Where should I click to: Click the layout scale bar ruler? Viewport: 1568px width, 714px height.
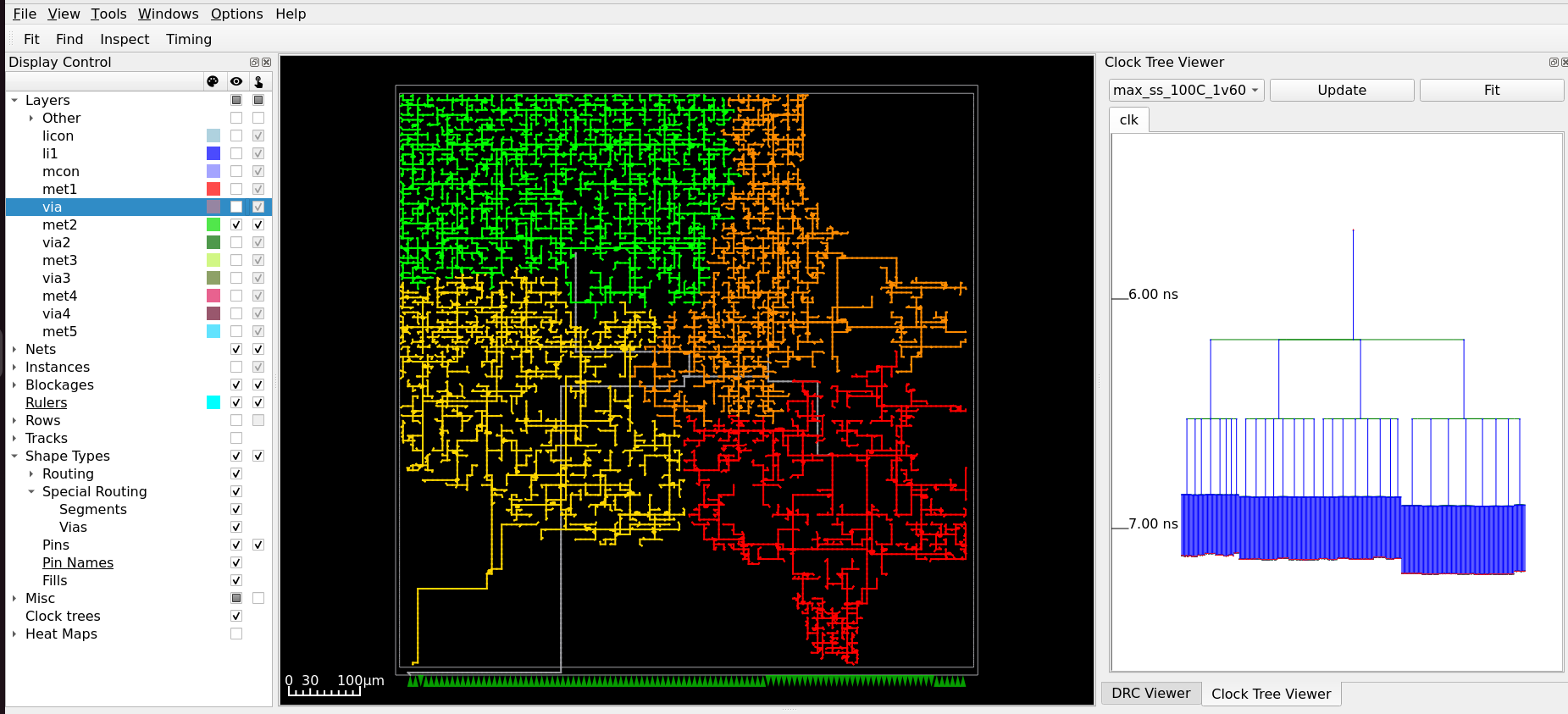pyautogui.click(x=324, y=691)
